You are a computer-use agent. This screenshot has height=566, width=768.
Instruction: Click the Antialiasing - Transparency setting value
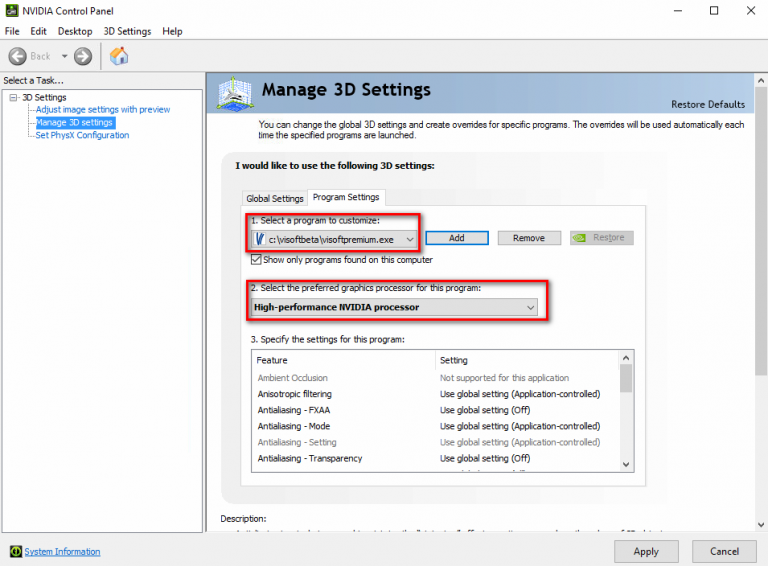pyautogui.click(x=485, y=459)
